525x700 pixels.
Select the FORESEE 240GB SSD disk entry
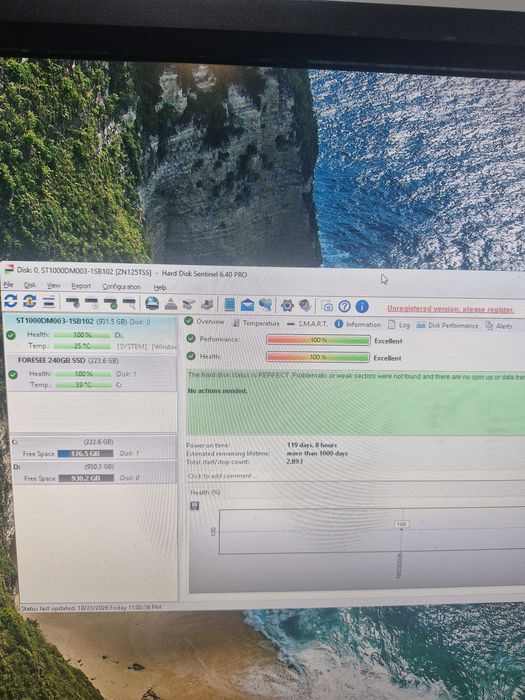coord(91,372)
